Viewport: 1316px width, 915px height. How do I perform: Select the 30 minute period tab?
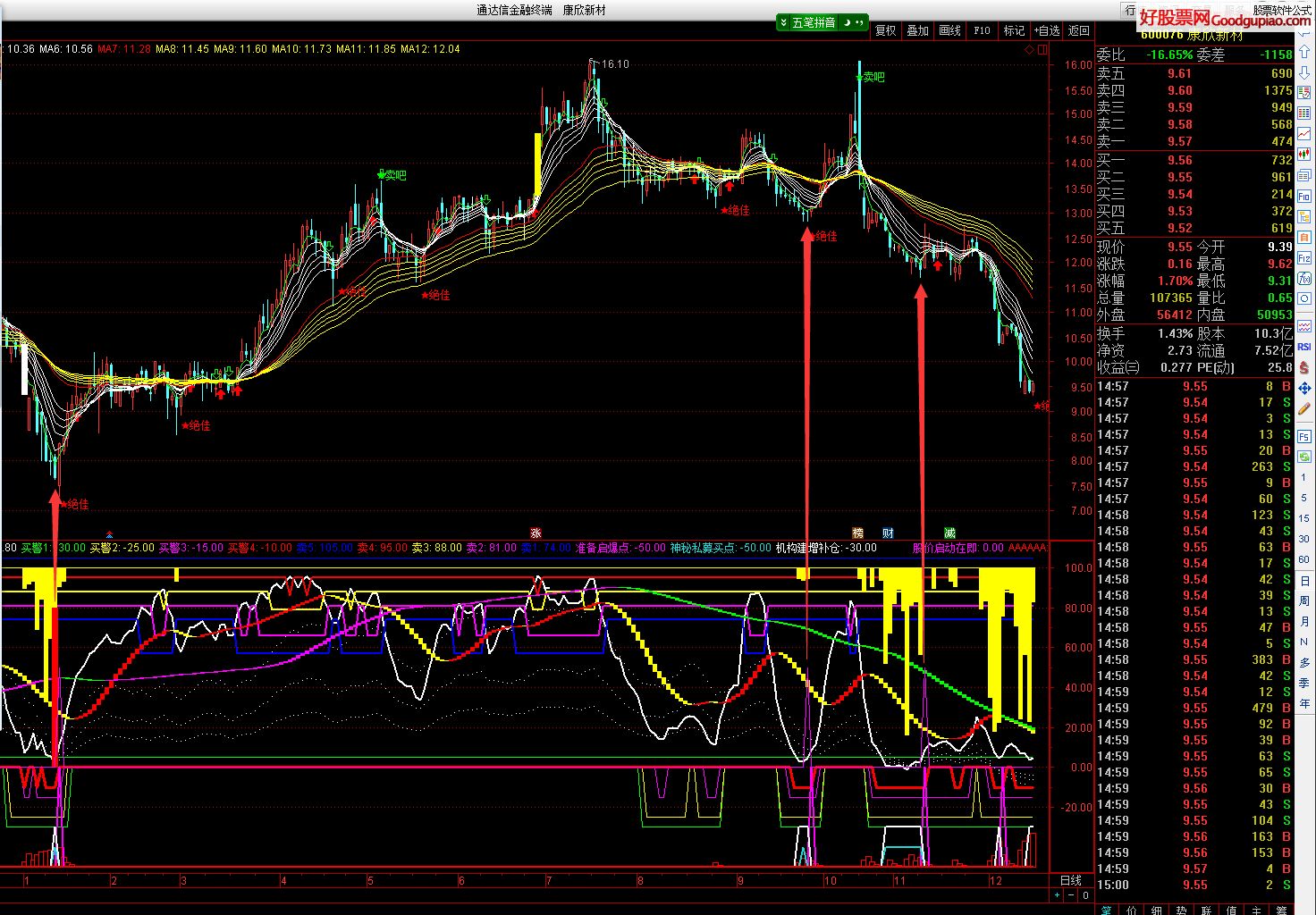[x=1303, y=539]
